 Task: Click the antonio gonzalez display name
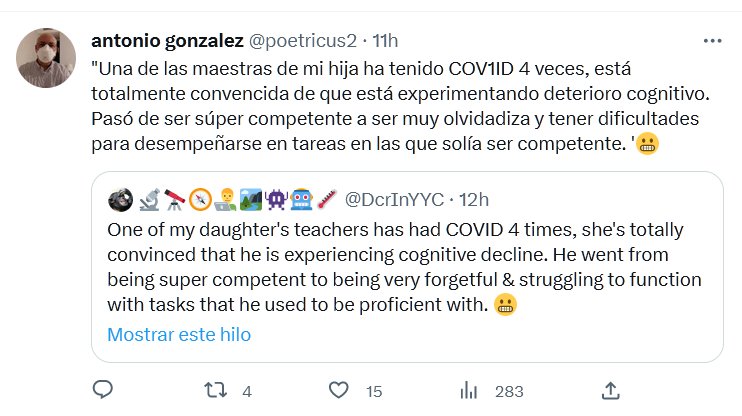(164, 41)
